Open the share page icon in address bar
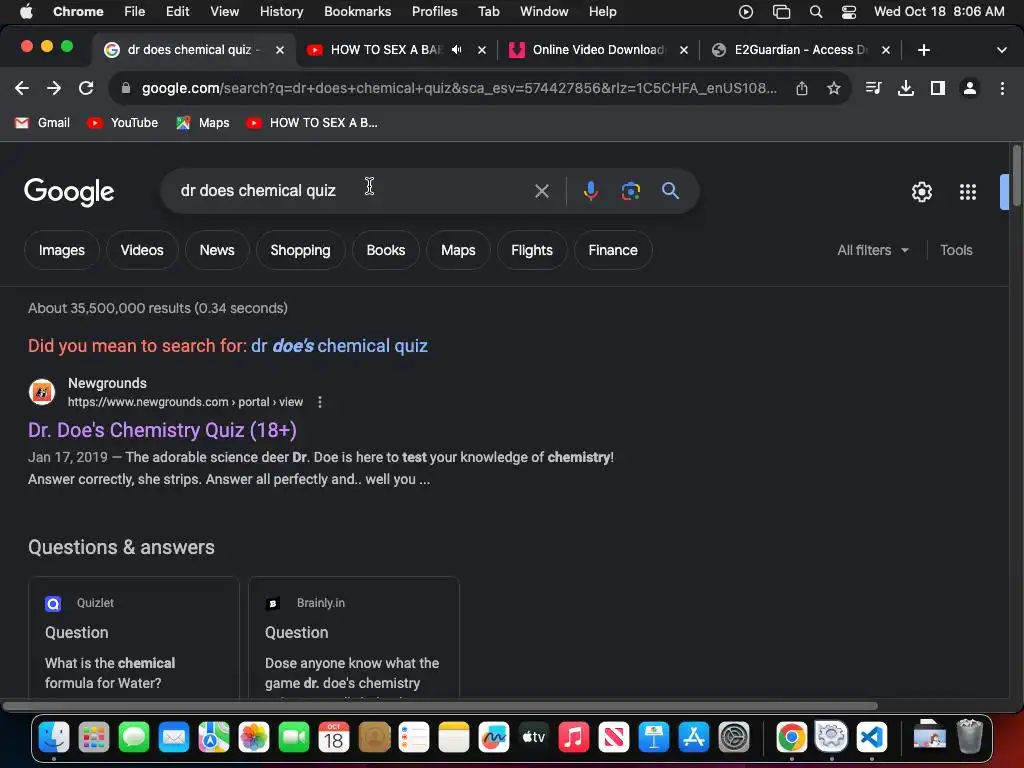 pyautogui.click(x=802, y=88)
